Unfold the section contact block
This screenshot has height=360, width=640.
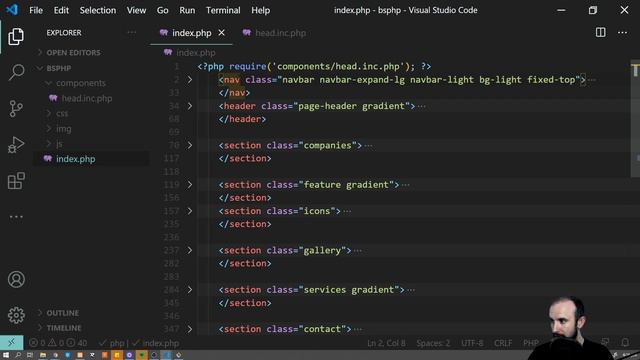tap(190, 329)
